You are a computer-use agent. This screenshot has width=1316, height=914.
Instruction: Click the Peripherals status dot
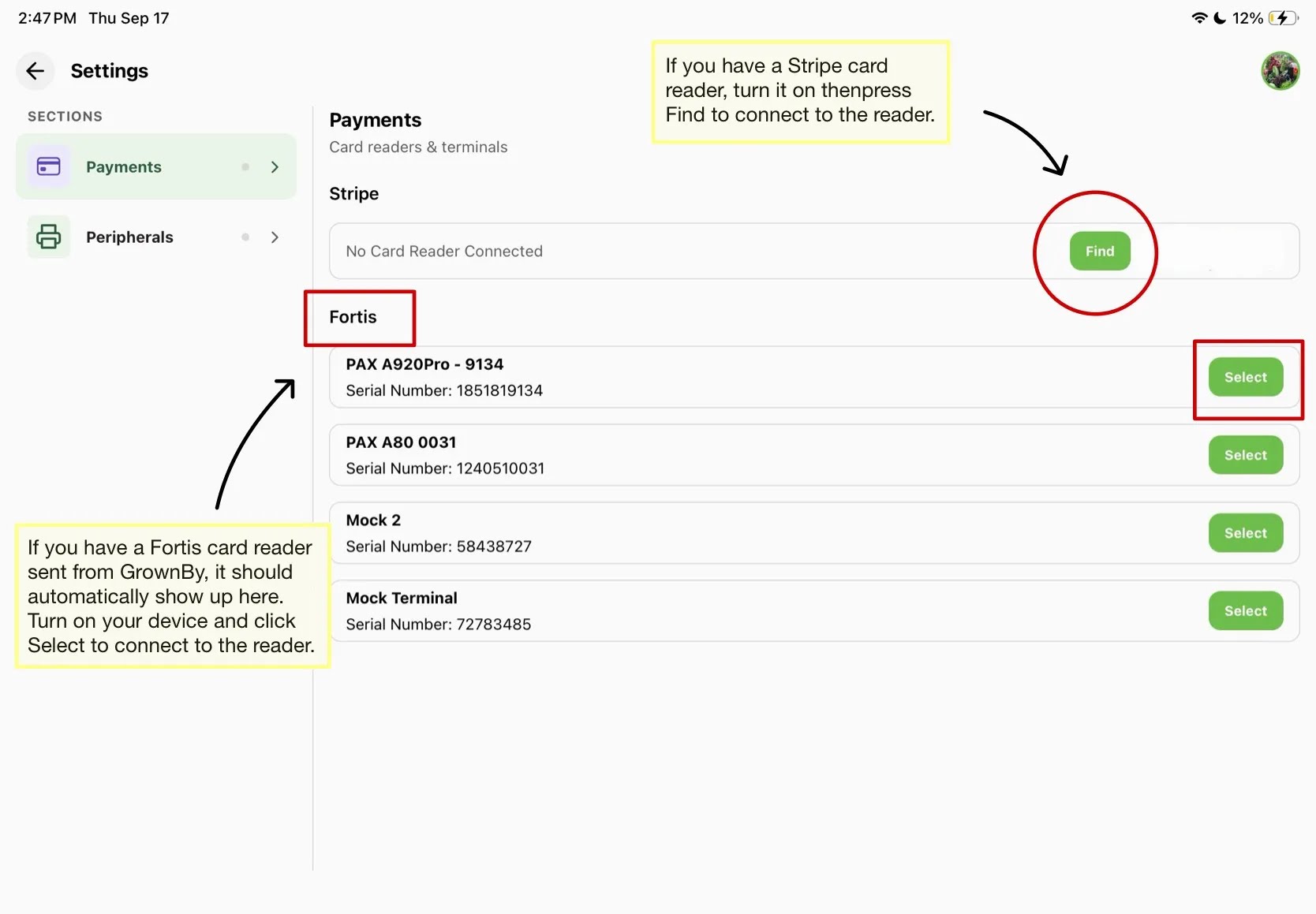pos(245,237)
